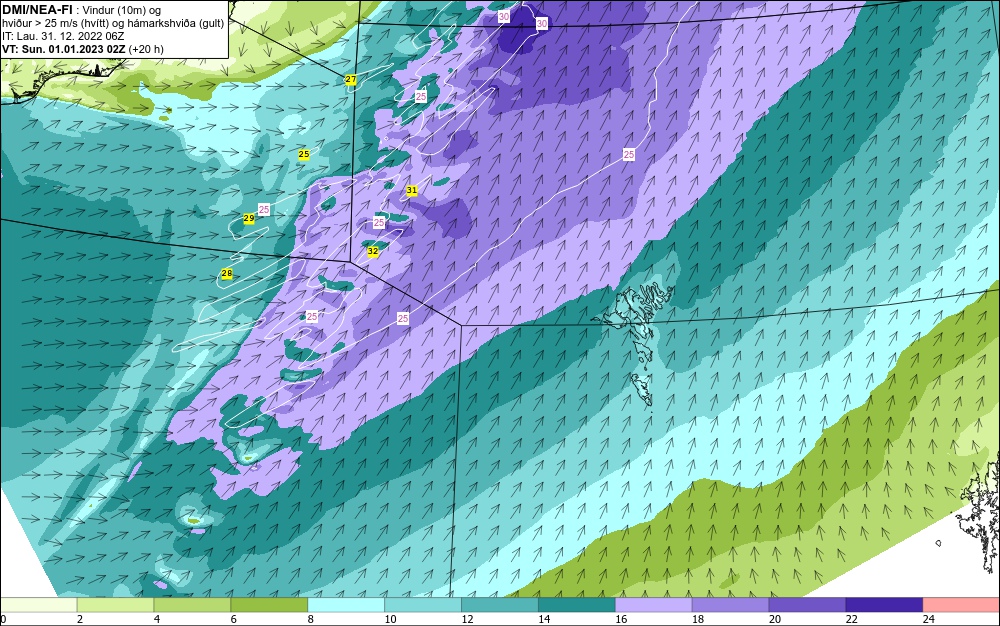Pick the 16–18 m/s lavender legend swatch
Screen dimensions: 1000x626
[x=654, y=605]
